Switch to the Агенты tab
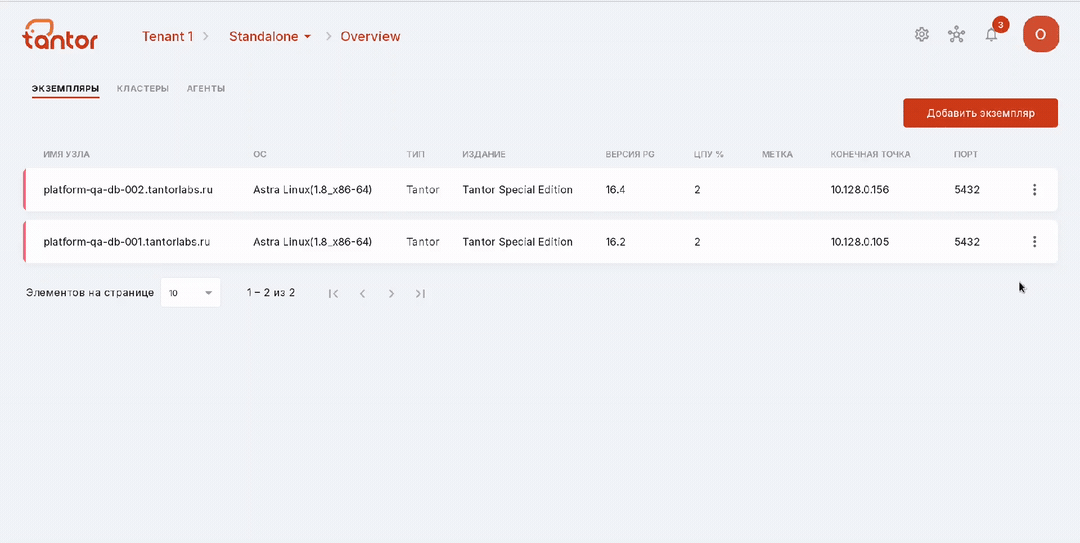 point(206,89)
